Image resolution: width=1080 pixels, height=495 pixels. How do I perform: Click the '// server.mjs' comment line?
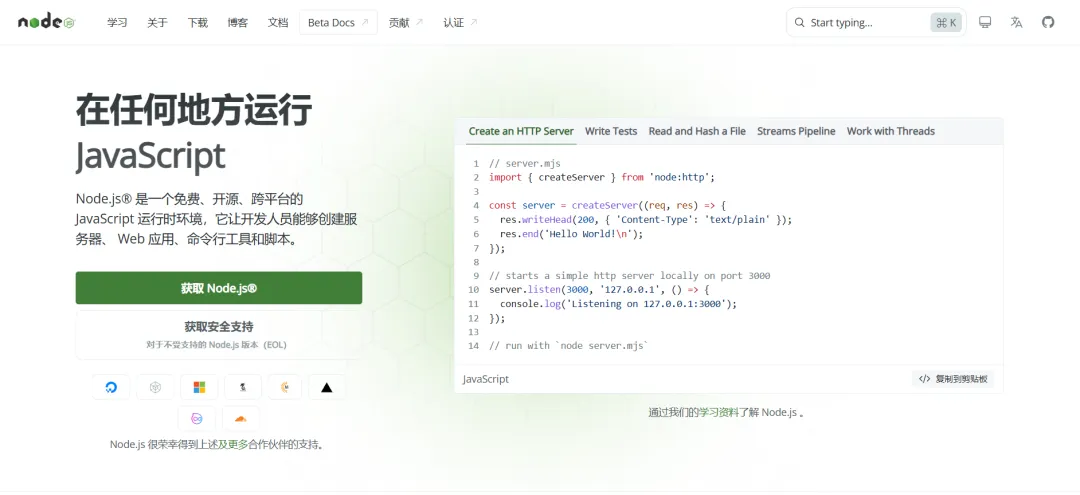coord(525,163)
